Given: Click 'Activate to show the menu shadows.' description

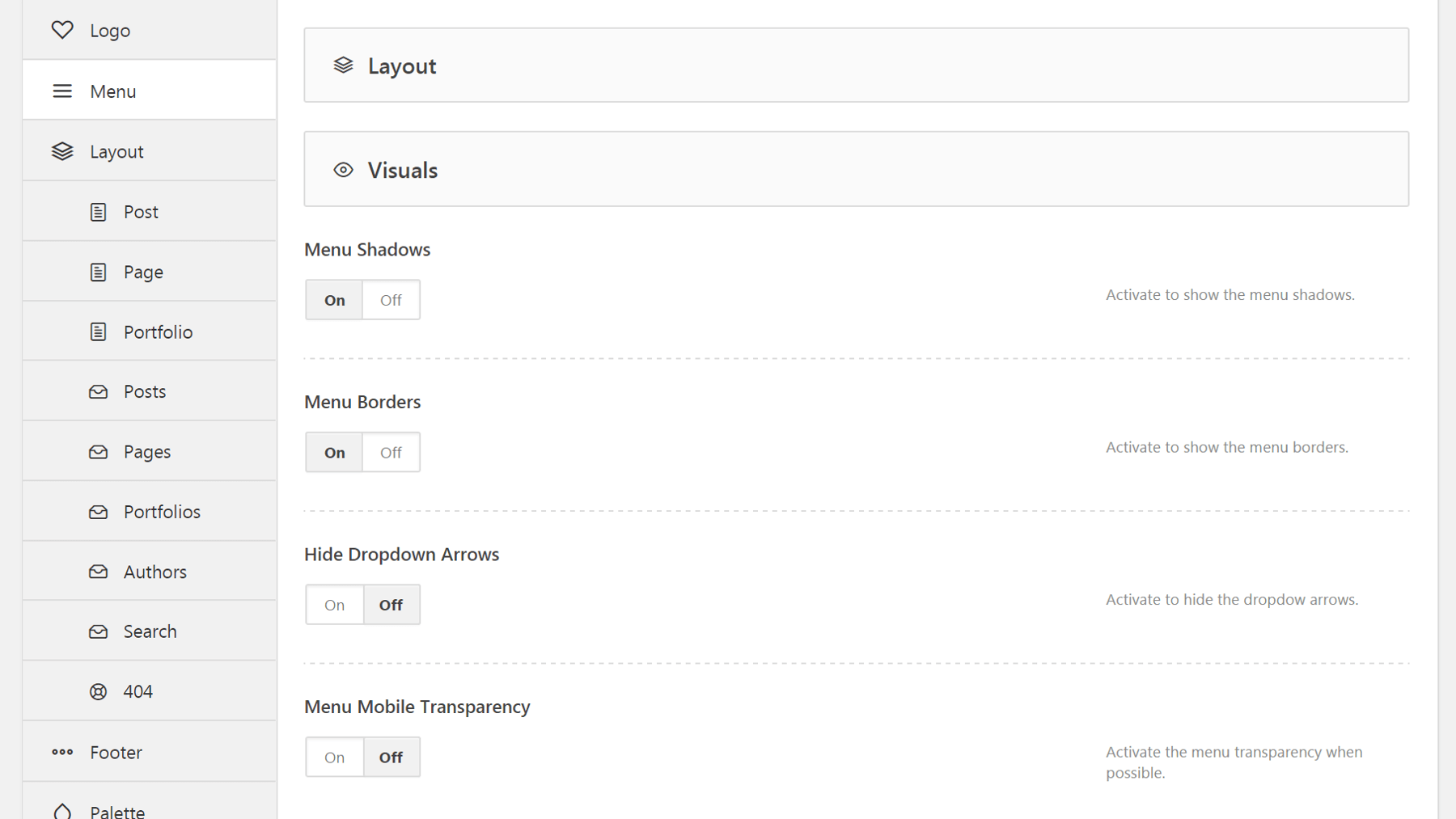Looking at the screenshot, I should tap(1230, 295).
